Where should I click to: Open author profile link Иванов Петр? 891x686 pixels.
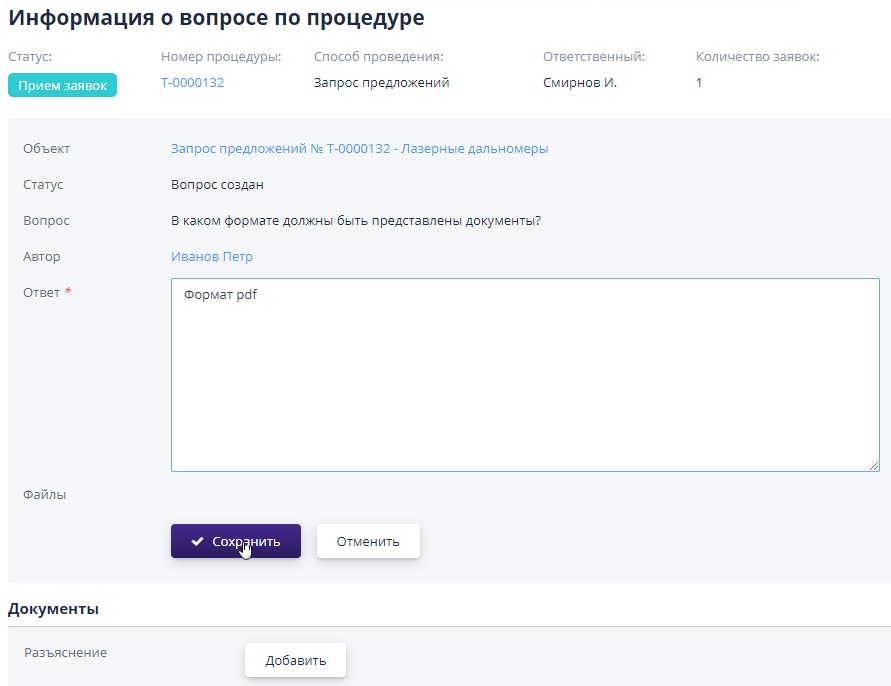212,256
